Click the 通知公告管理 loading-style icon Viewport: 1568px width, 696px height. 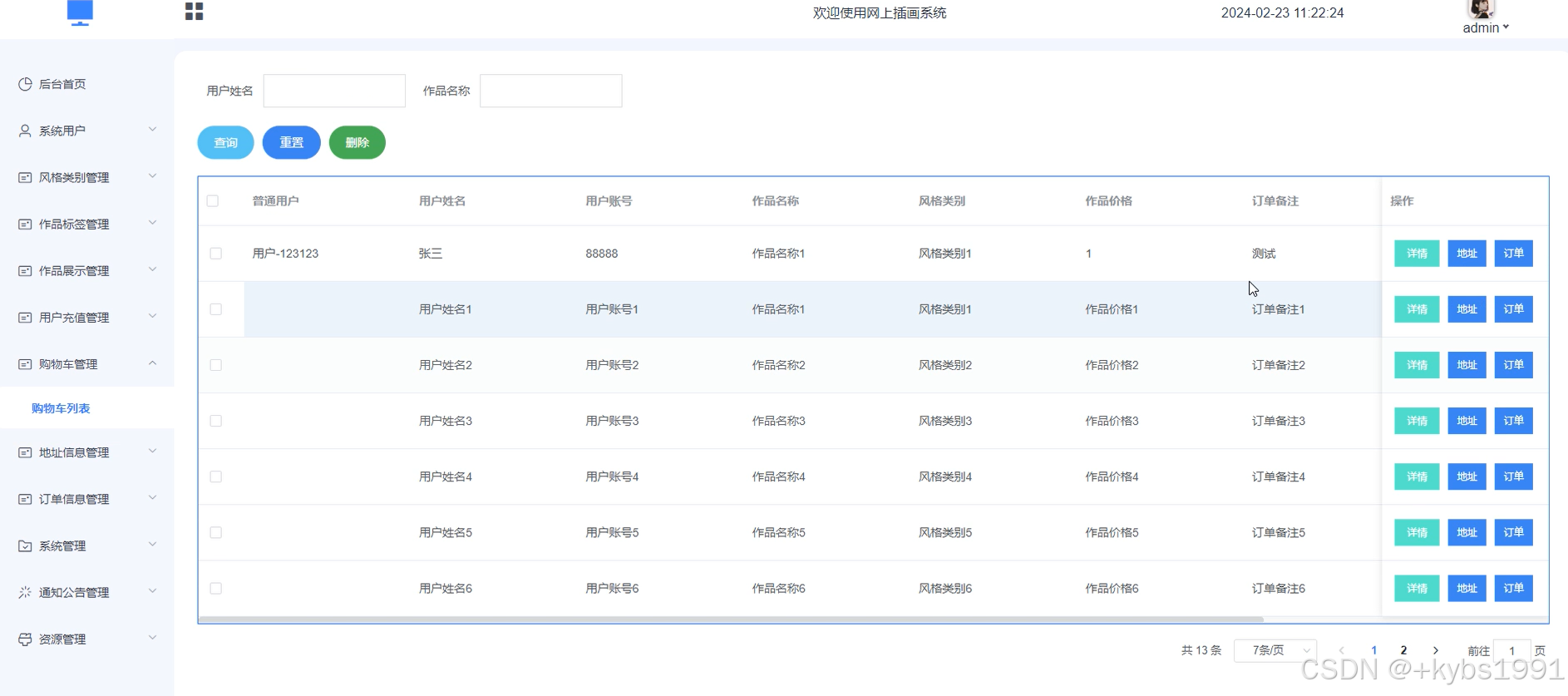pos(25,592)
